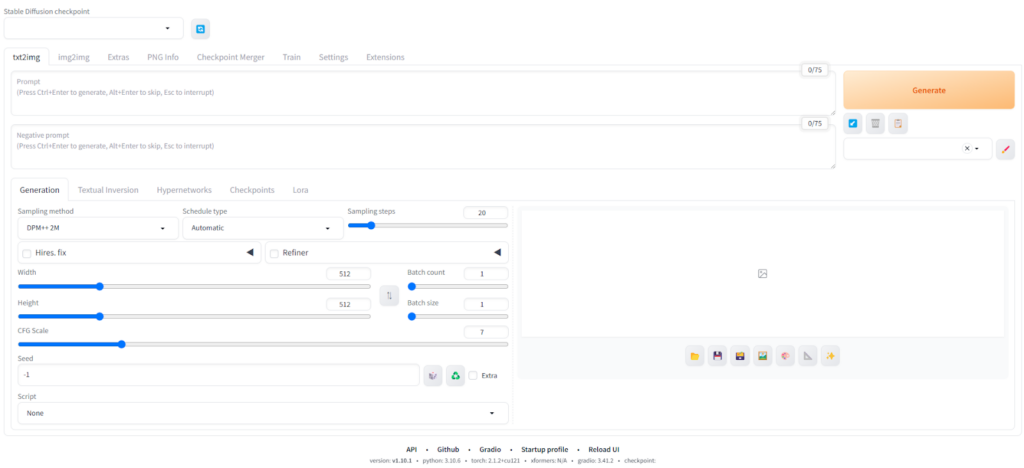1024x468 pixels.
Task: Click the Batch size slider
Action: [x=458, y=316]
